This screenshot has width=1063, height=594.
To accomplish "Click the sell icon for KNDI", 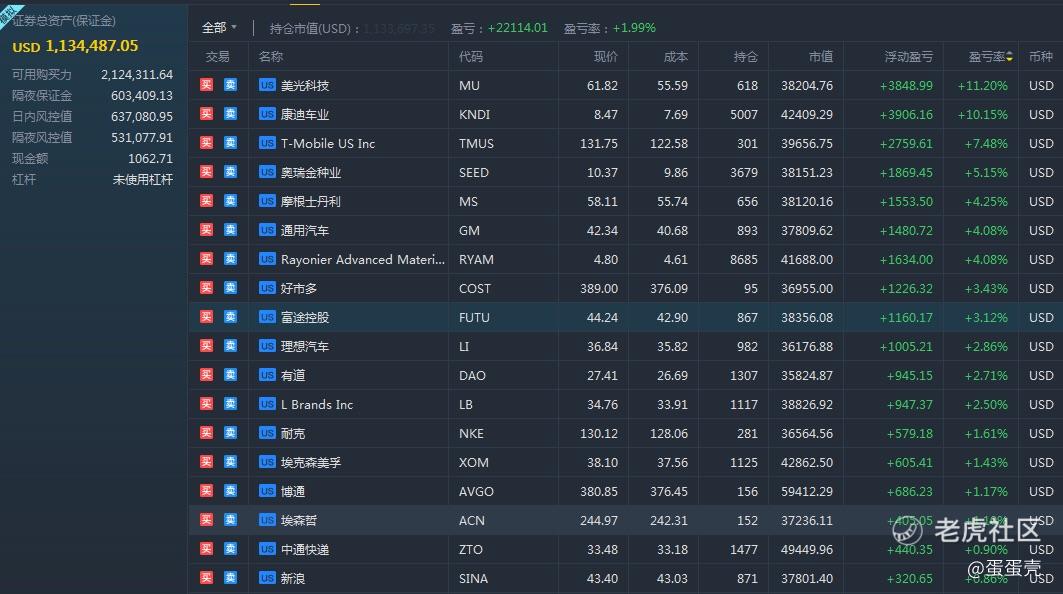I will tap(230, 114).
